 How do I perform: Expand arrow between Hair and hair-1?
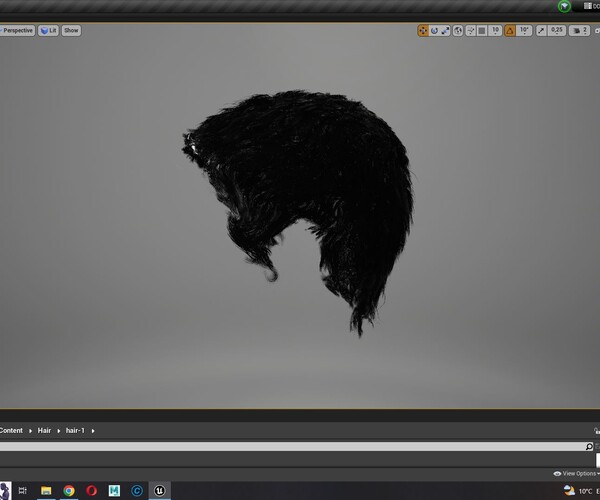point(59,431)
